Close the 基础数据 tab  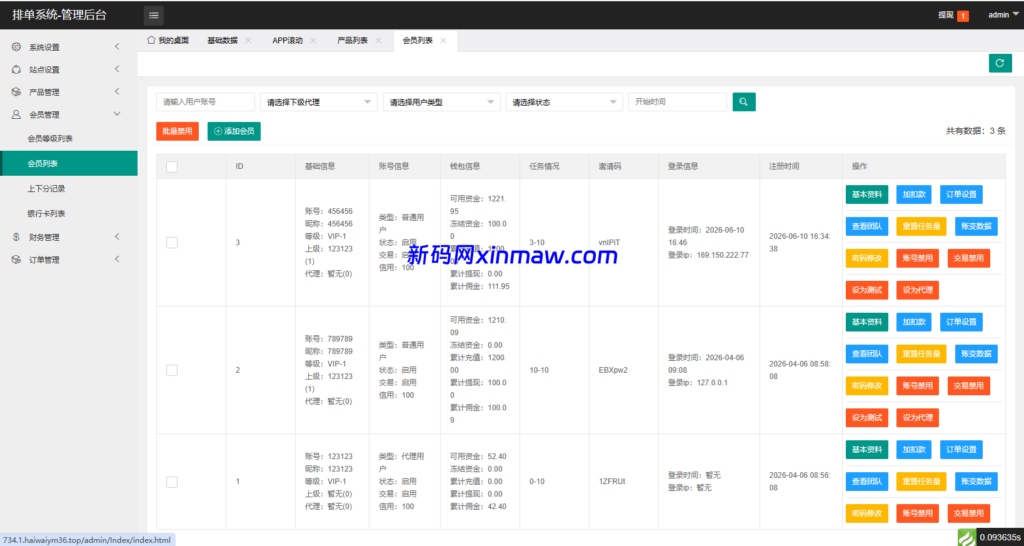(x=248, y=40)
